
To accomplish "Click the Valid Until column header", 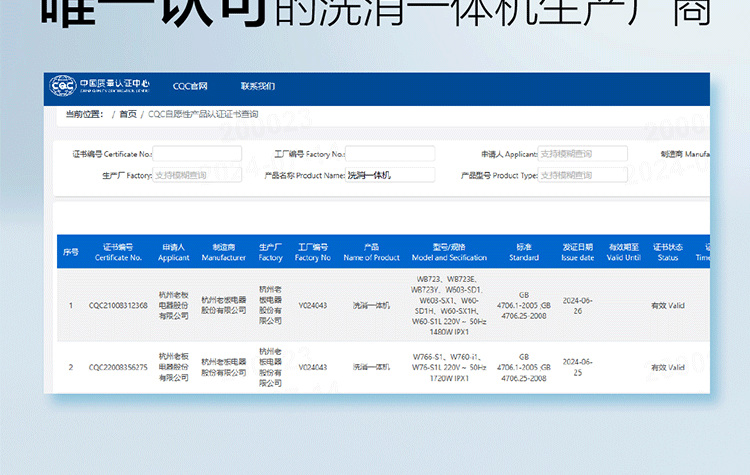I will (x=624, y=252).
